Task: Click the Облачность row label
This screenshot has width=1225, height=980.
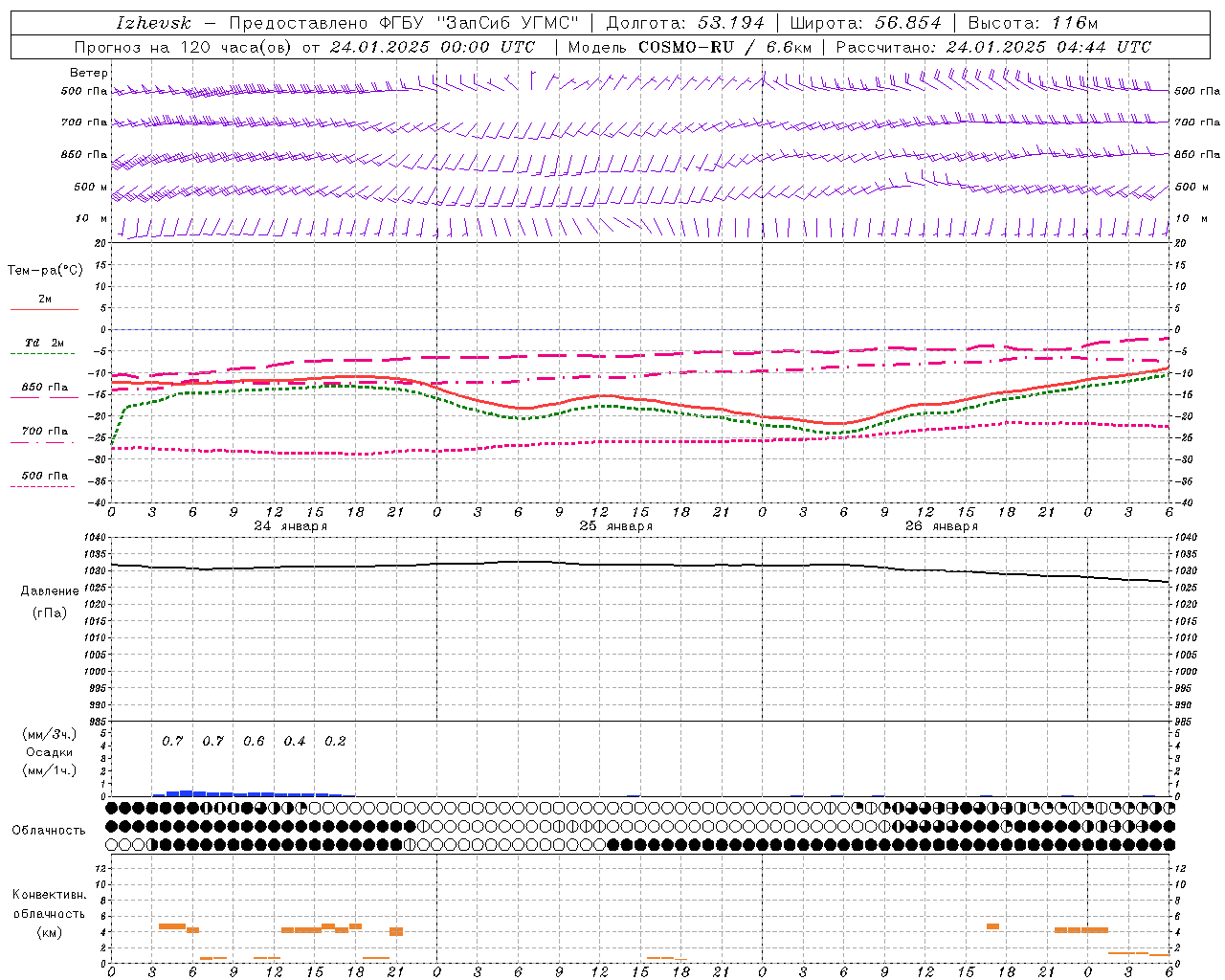Action: tap(49, 831)
